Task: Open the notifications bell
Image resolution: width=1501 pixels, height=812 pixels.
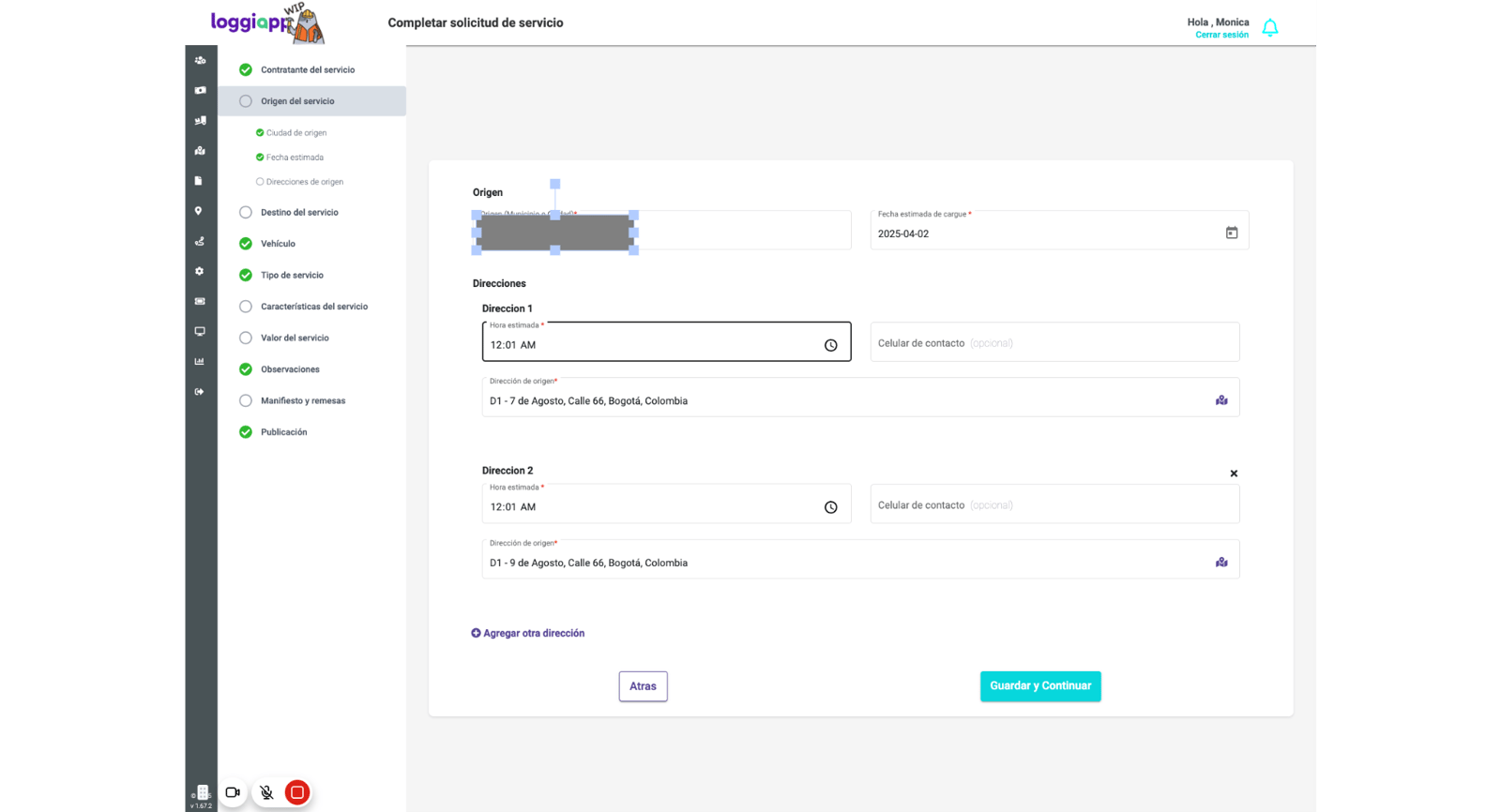Action: coord(1270,28)
